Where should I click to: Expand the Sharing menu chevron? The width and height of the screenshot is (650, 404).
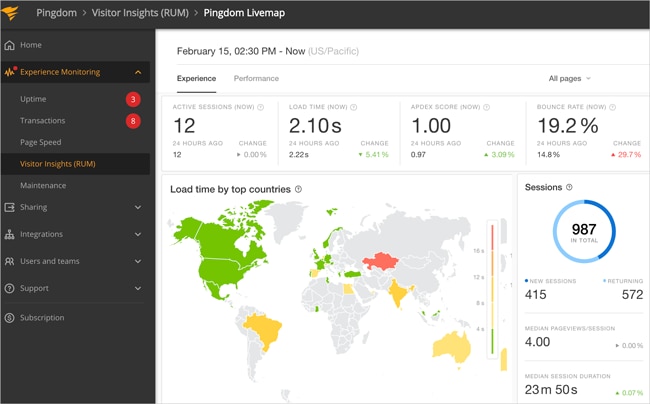tap(138, 207)
